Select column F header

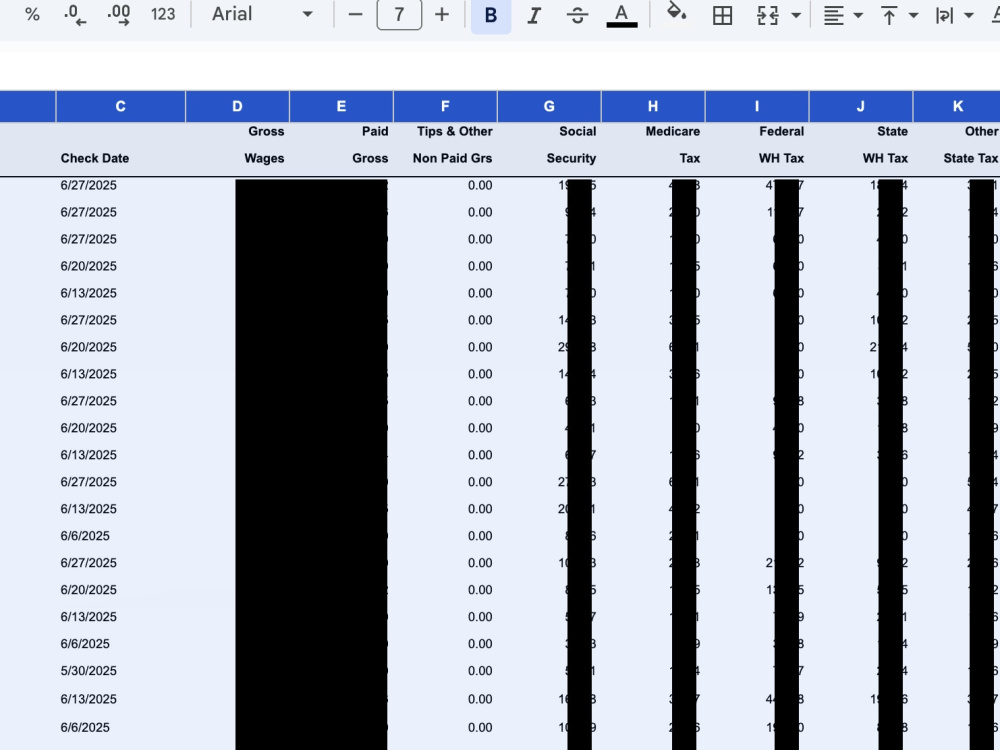(x=445, y=107)
